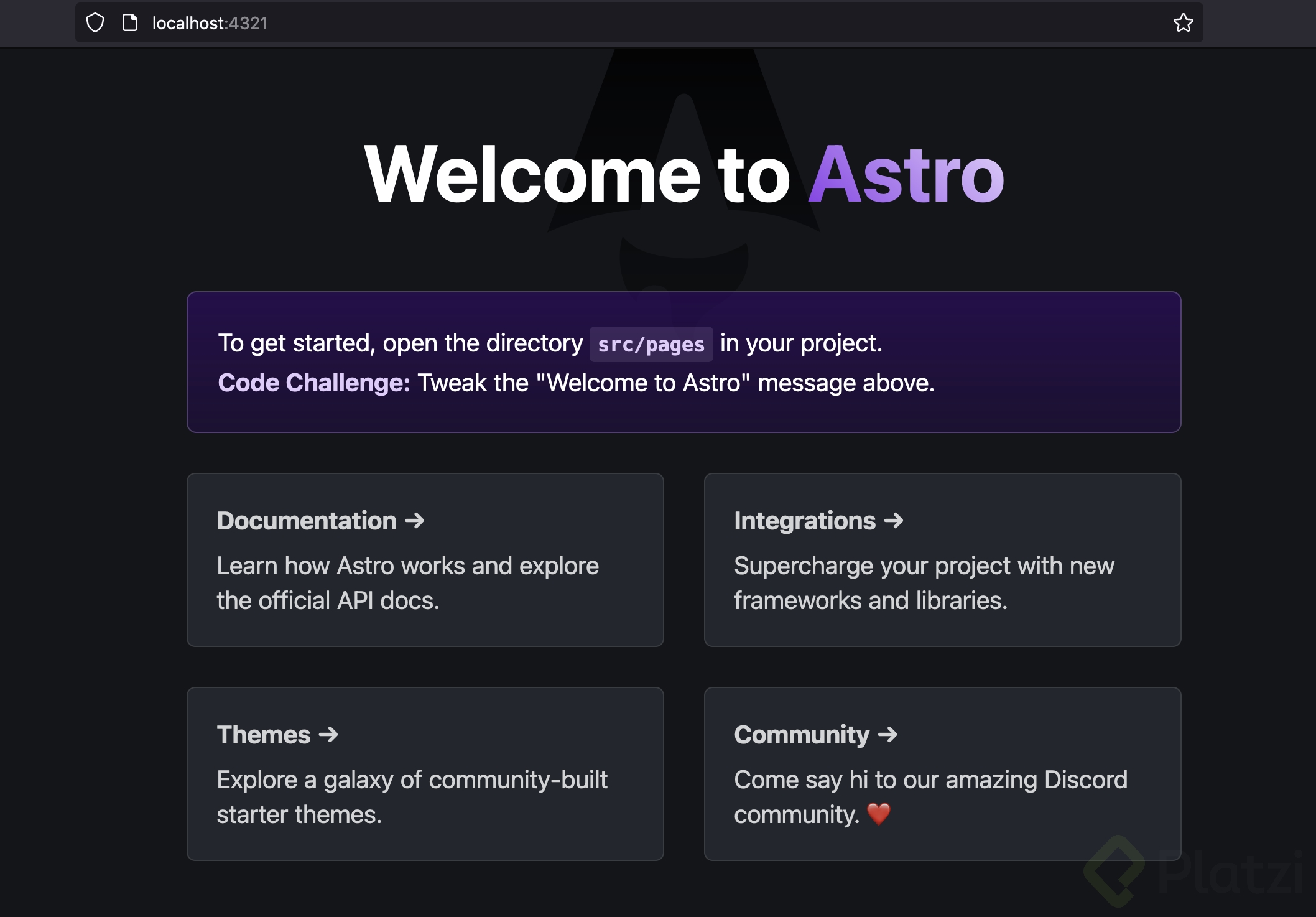Open the Community link heading
1316x917 pixels.
[801, 735]
